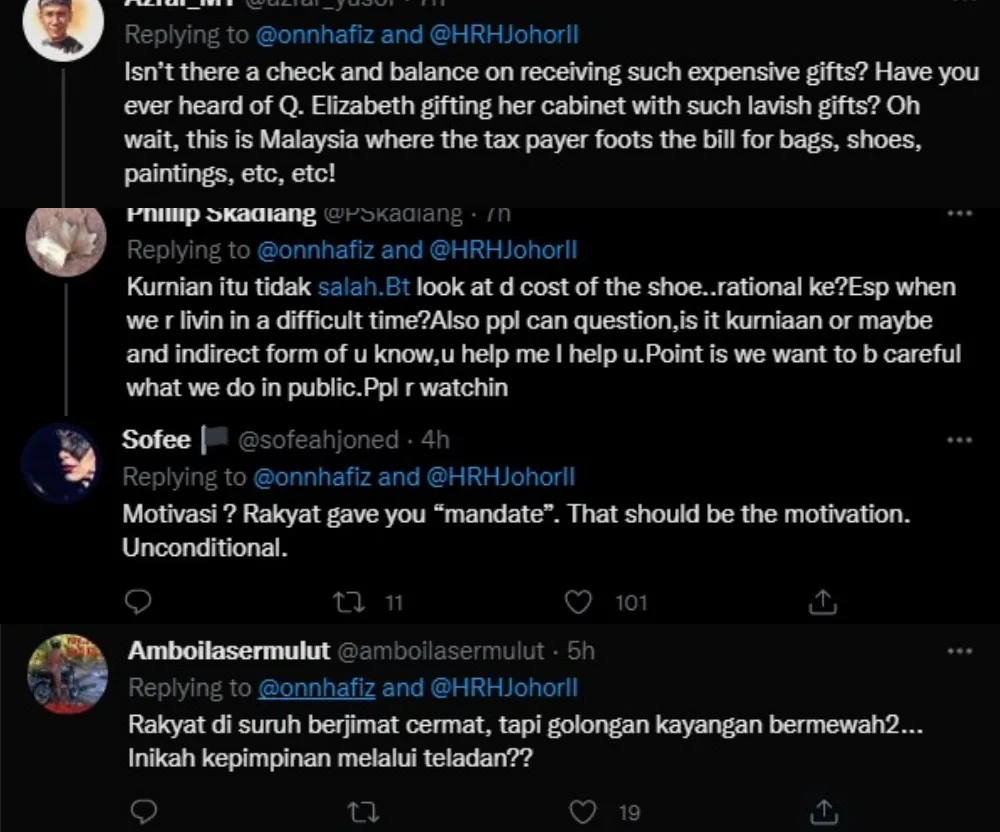This screenshot has height=832, width=1000.
Task: Like Amboilasermulut's tweet with 19 likes
Action: tap(581, 810)
